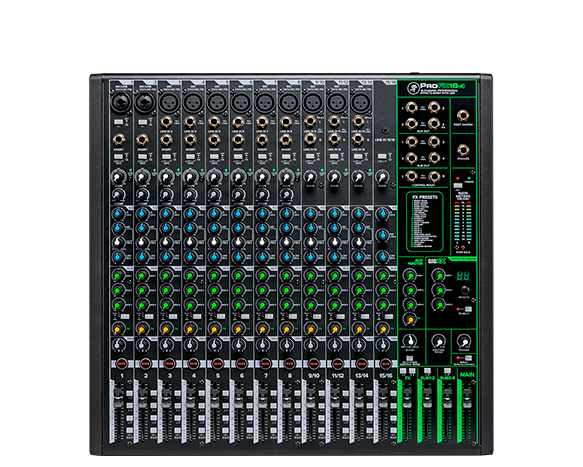Click channel 7 aux 1 green knob

pos(262,276)
